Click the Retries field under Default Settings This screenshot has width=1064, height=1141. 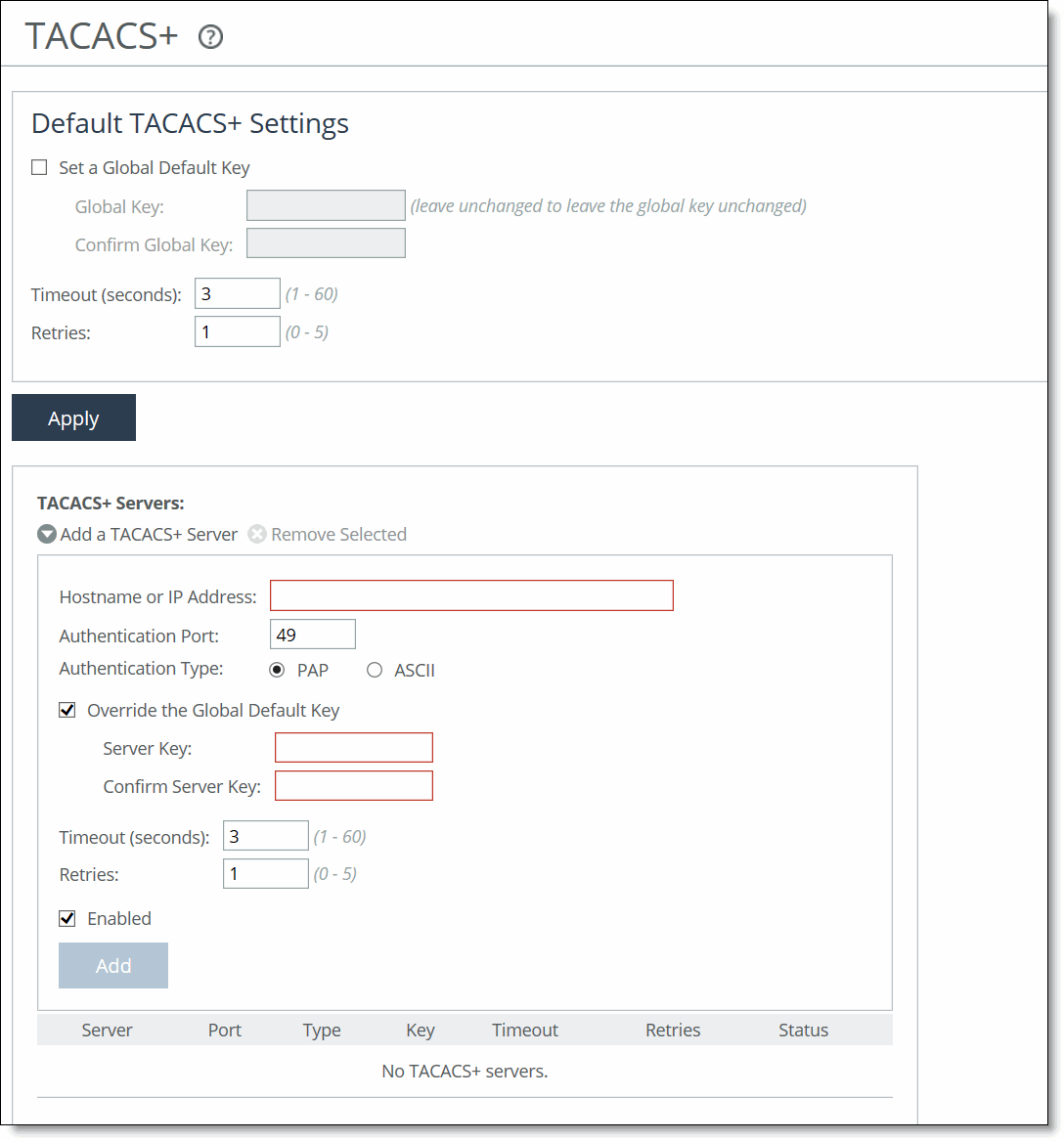click(x=237, y=330)
